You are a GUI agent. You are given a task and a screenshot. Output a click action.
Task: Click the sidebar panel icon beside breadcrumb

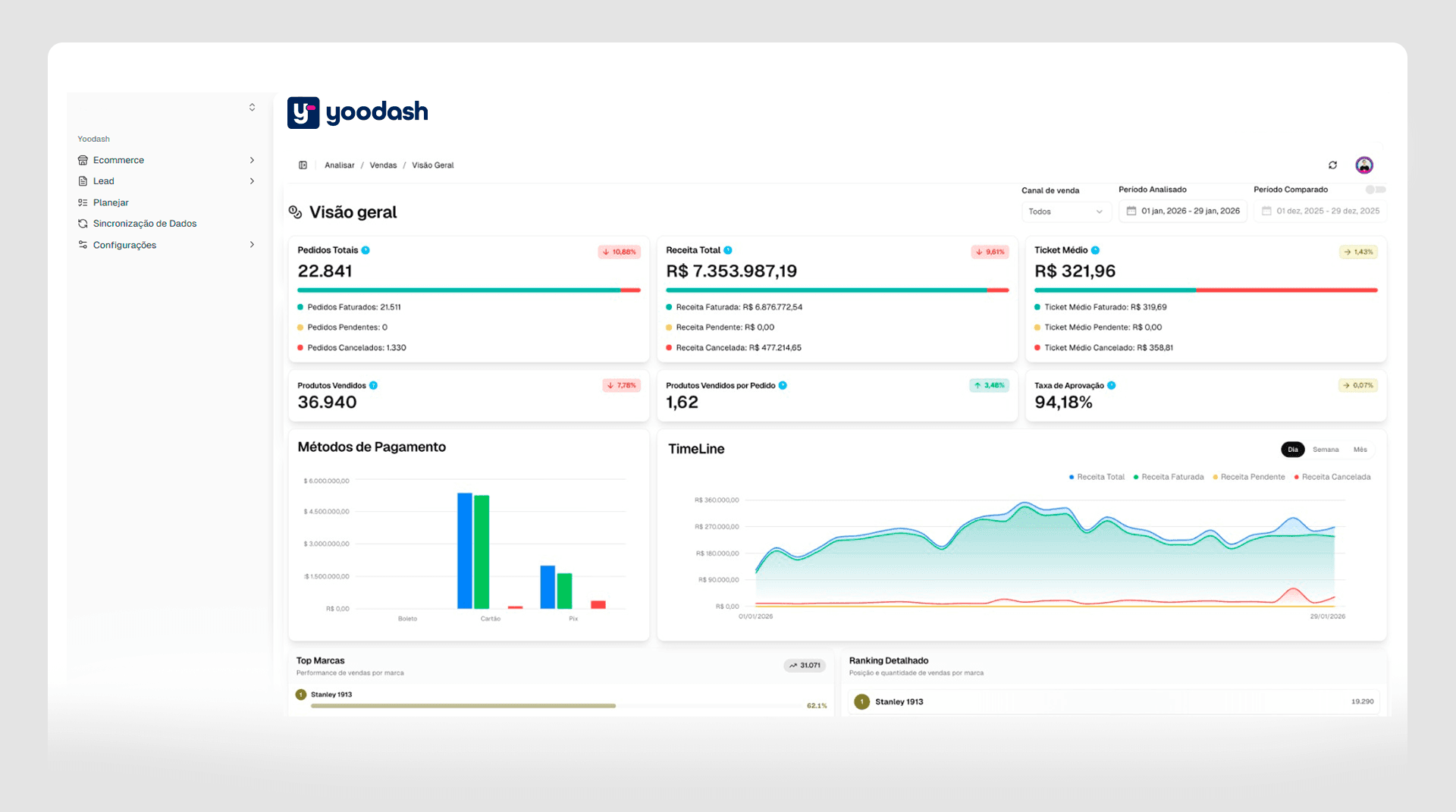[303, 165]
